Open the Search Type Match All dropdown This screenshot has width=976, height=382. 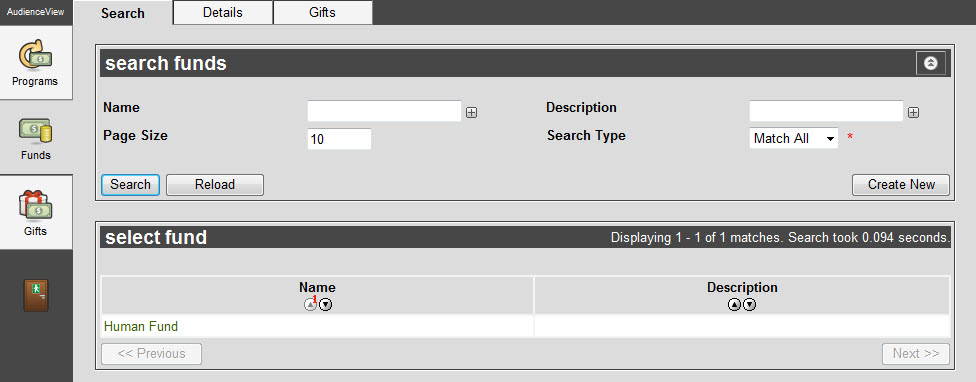794,138
